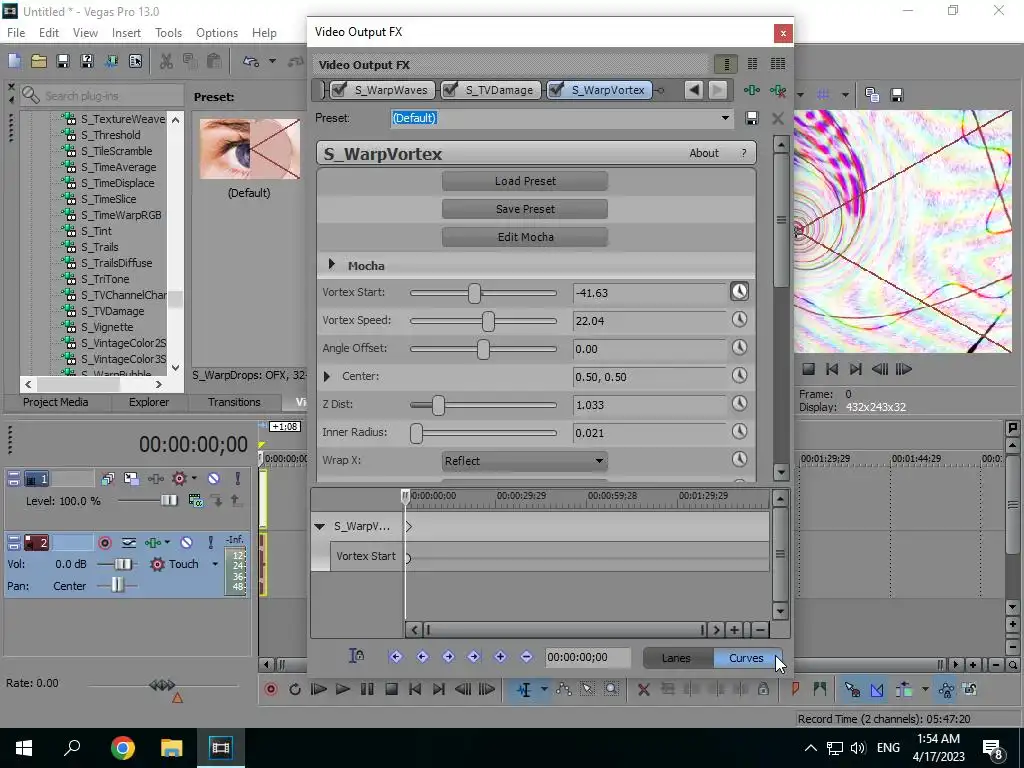Click the Loop Playback icon
This screenshot has height=768, width=1024.
click(295, 689)
